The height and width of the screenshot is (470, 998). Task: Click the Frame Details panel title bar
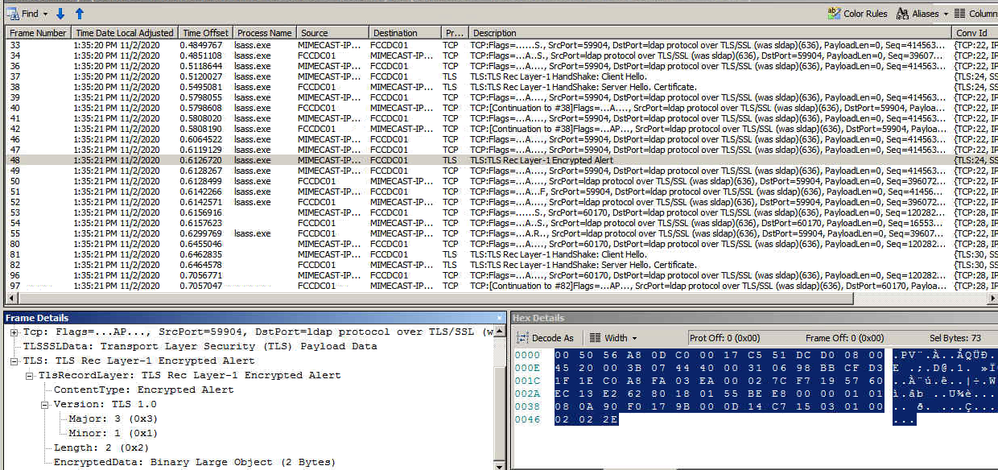[x=255, y=318]
